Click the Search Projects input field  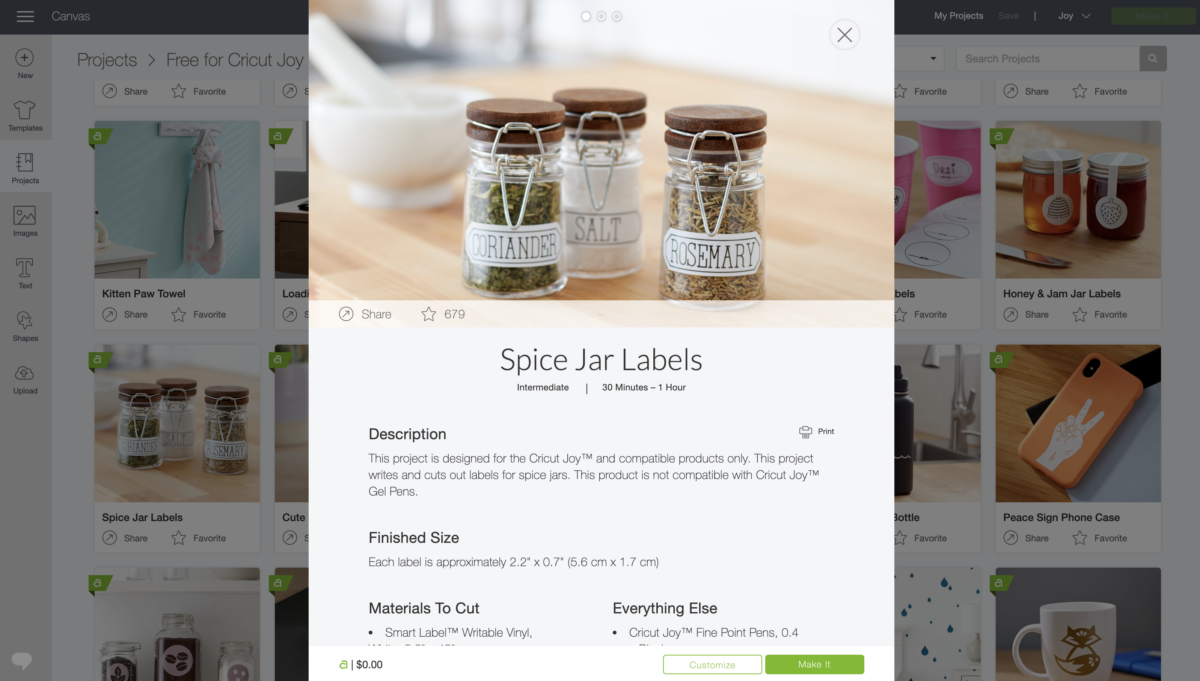pyautogui.click(x=1049, y=58)
